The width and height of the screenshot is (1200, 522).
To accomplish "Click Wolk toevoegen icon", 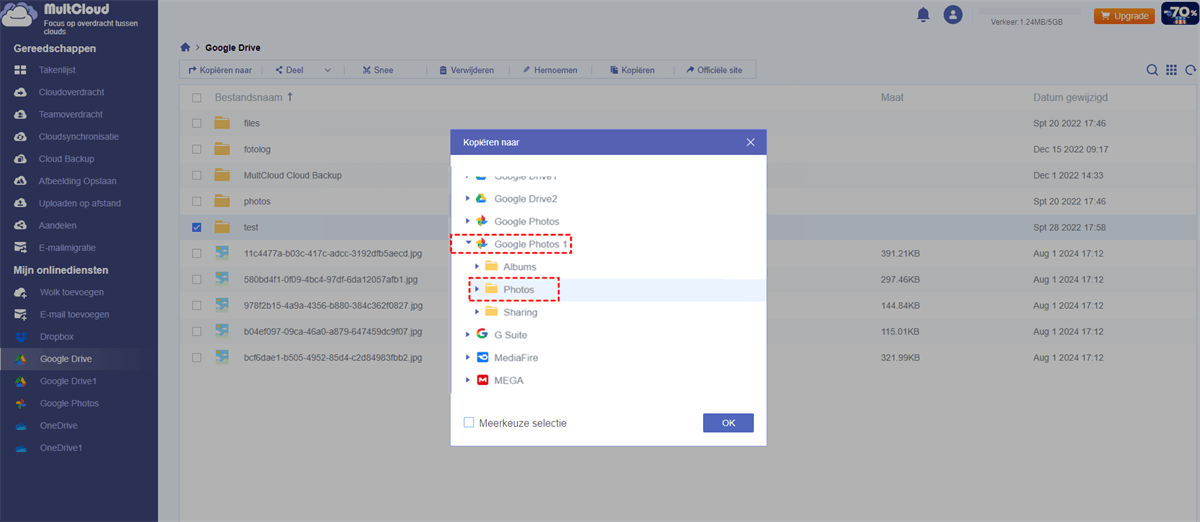I will [20, 292].
